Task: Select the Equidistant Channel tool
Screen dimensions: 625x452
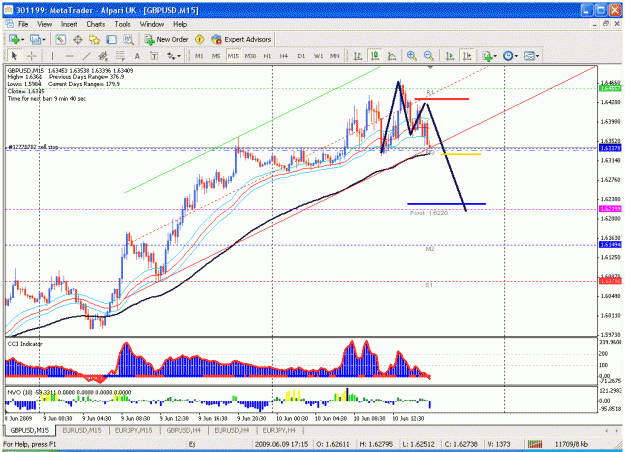Action: (103, 56)
